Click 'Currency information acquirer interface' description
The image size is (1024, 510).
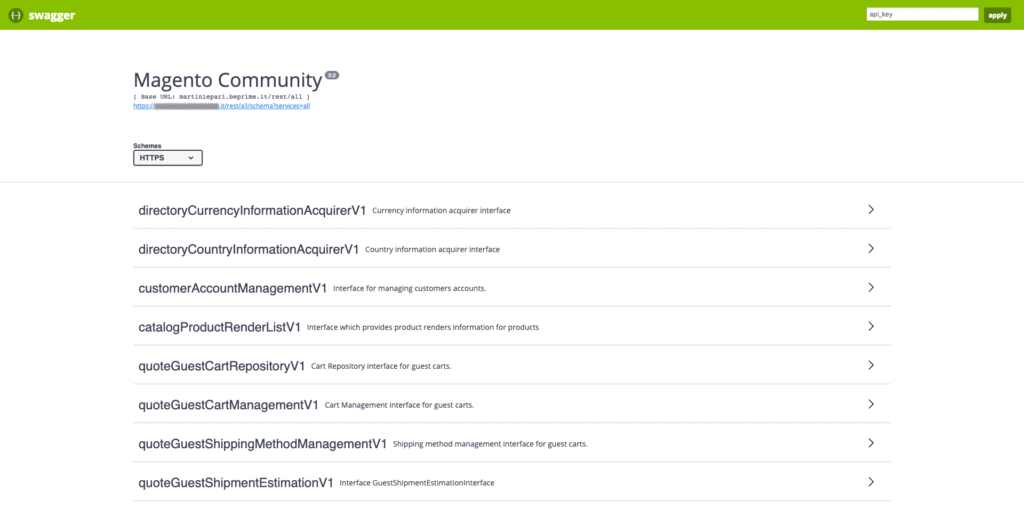441,211
